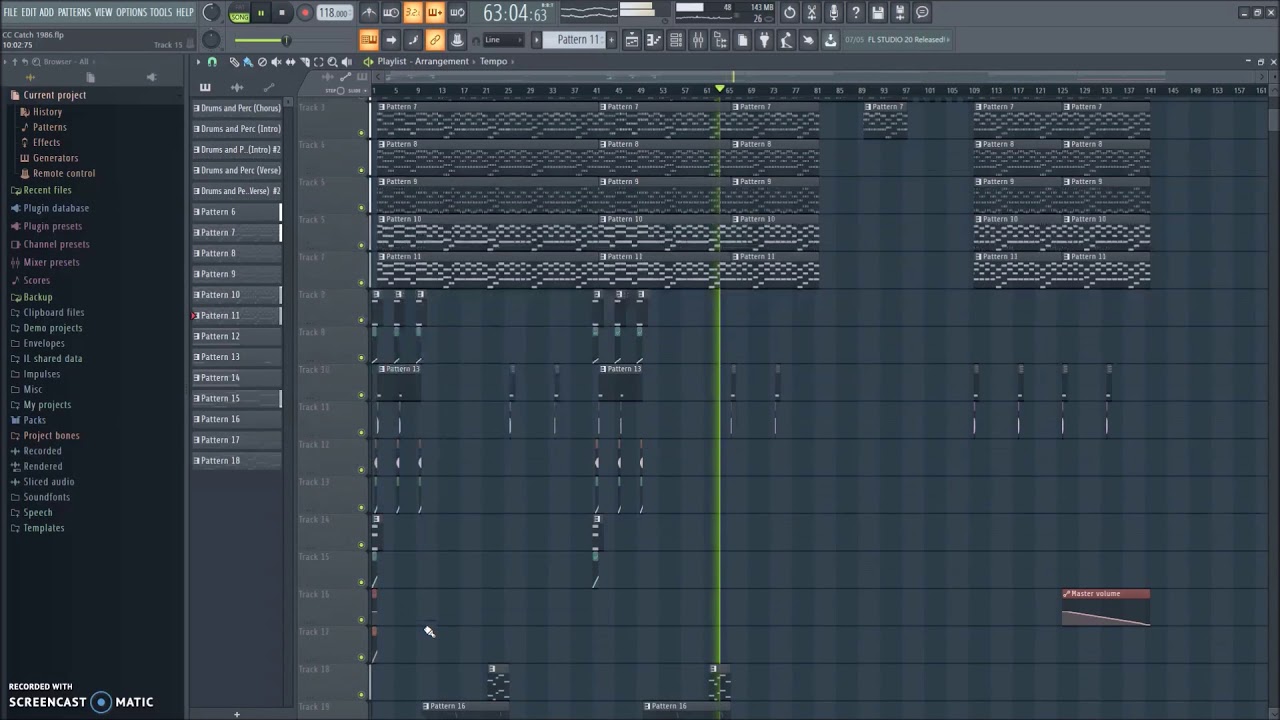Click the help question mark icon
Screen dimensions: 1280x720
coord(856,12)
